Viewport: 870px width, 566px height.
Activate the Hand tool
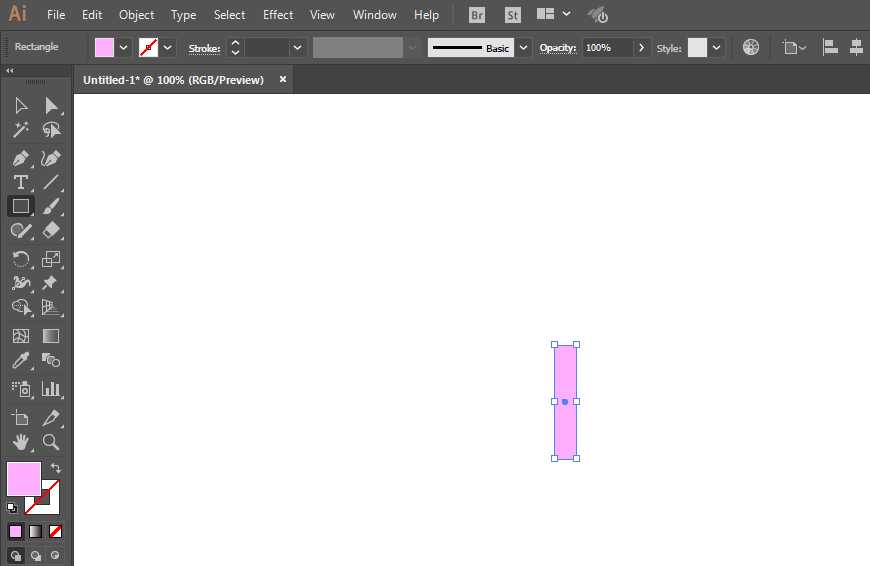click(21, 442)
